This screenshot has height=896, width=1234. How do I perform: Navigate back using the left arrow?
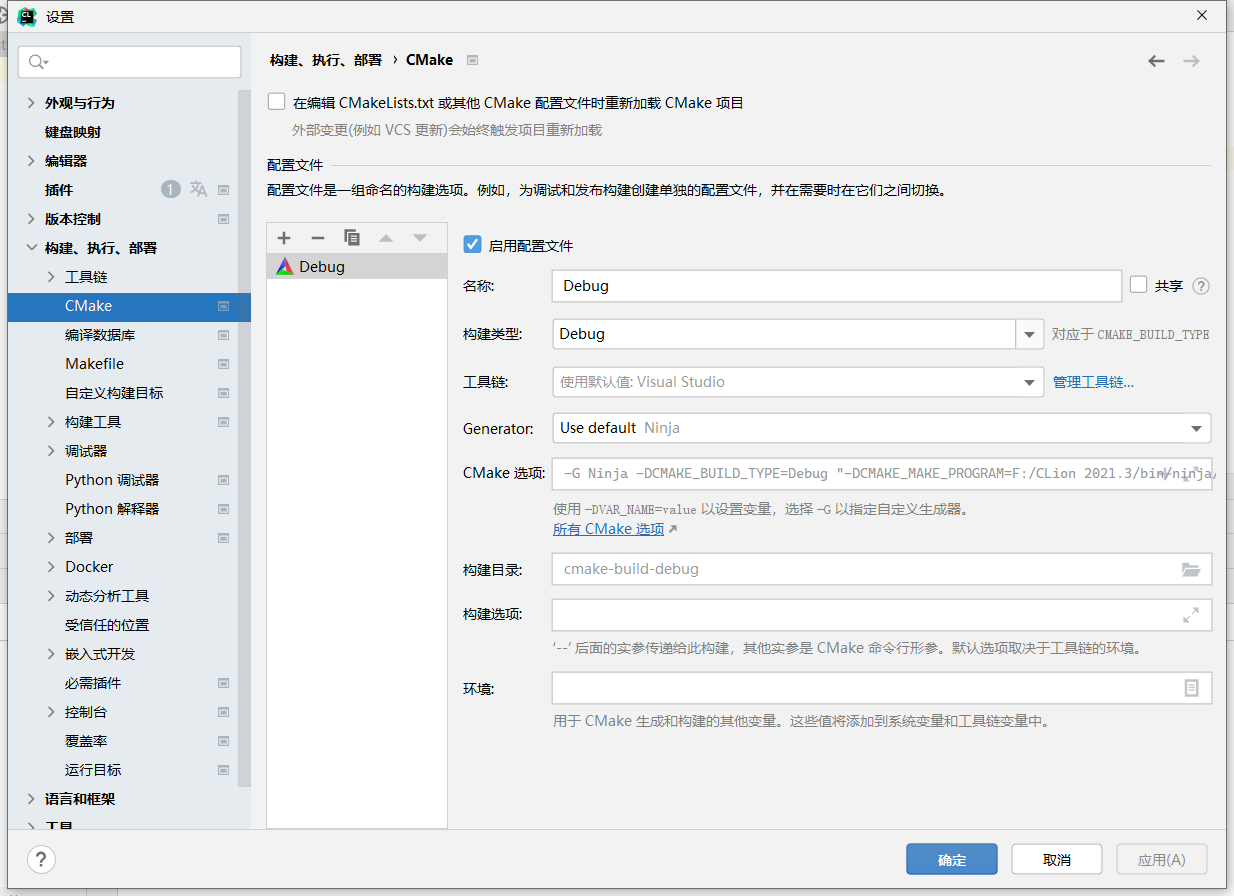1156,60
